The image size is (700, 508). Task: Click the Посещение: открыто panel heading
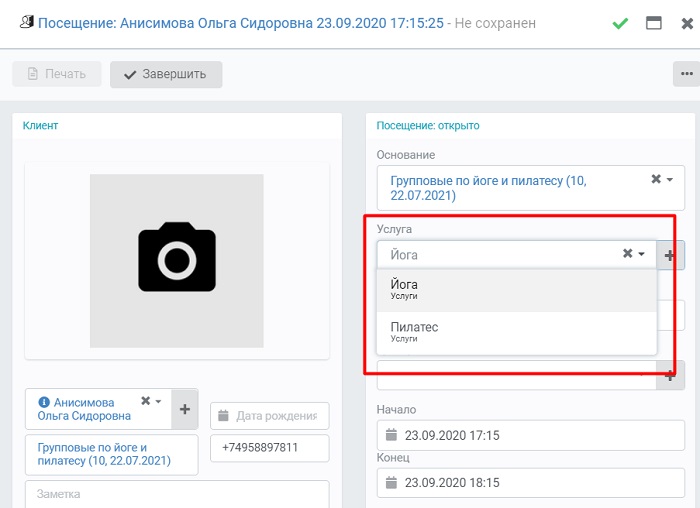coord(428,125)
